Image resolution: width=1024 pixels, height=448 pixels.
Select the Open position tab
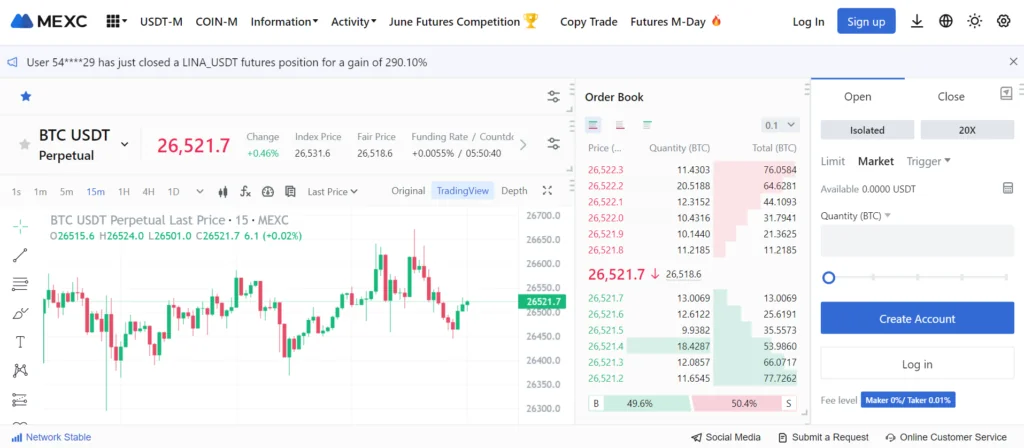(x=857, y=97)
